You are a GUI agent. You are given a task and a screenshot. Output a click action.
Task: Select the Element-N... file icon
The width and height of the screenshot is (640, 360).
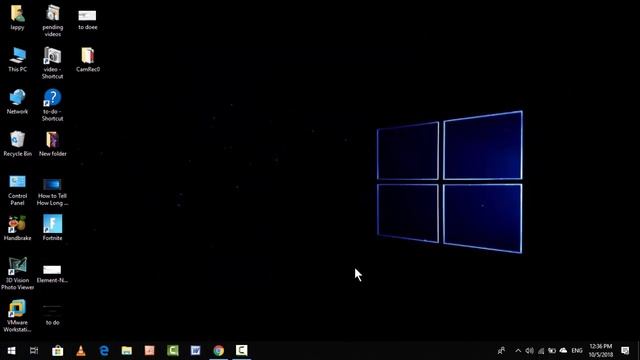(x=52, y=269)
